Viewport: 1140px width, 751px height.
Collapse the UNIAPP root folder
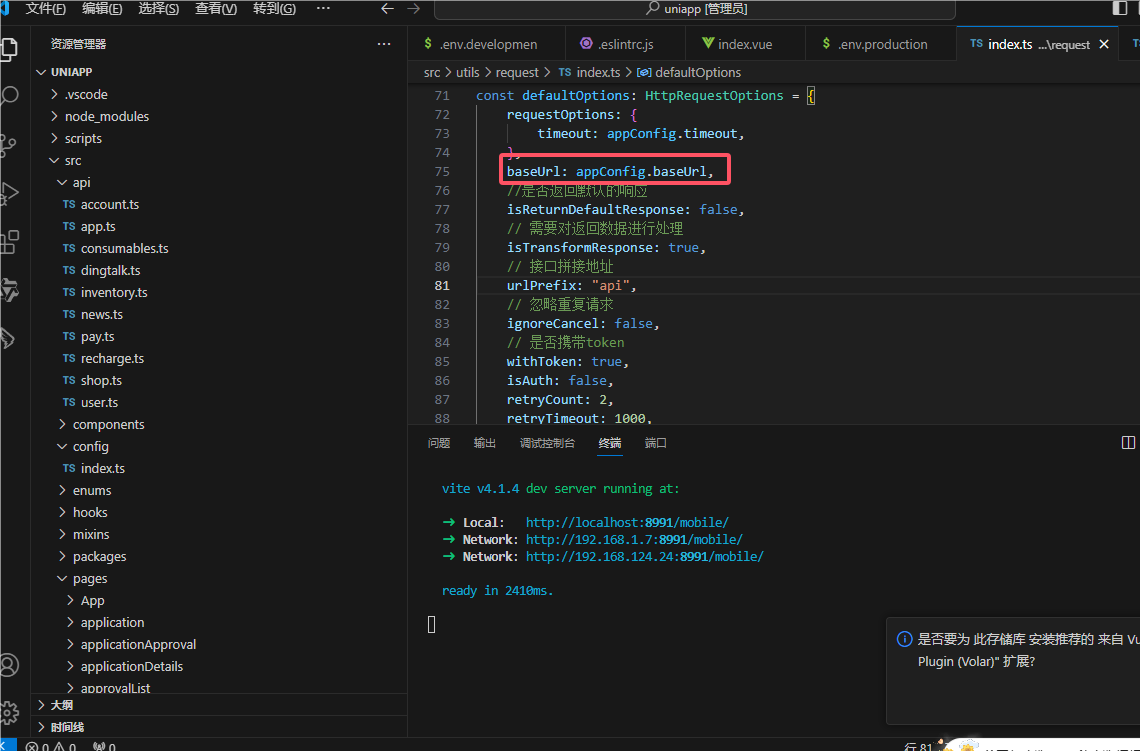tap(41, 72)
